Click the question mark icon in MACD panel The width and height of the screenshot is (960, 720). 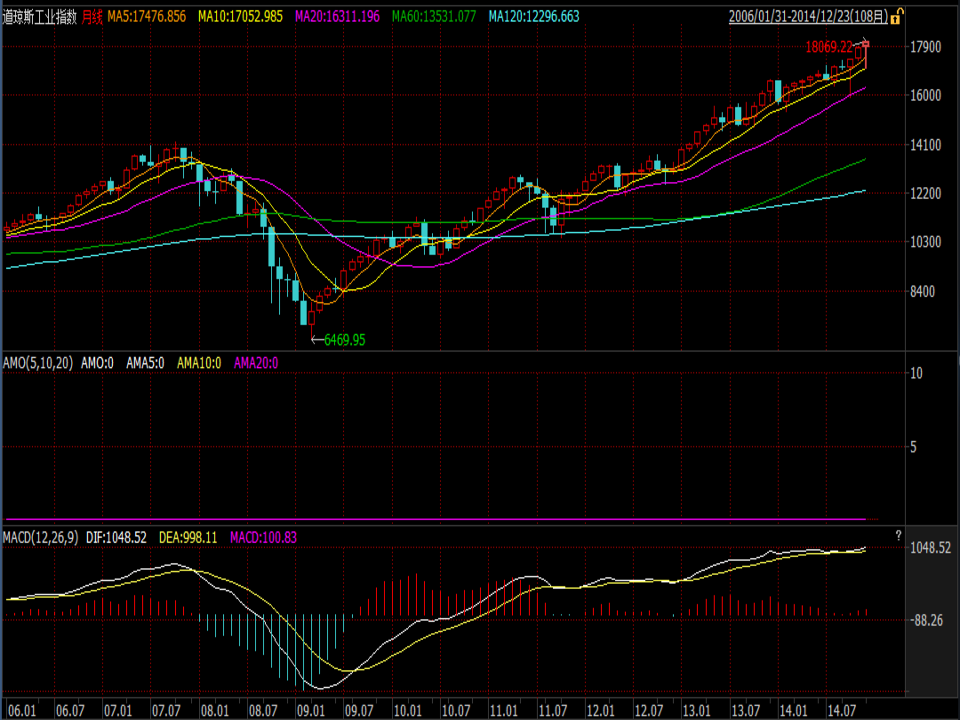[898, 536]
